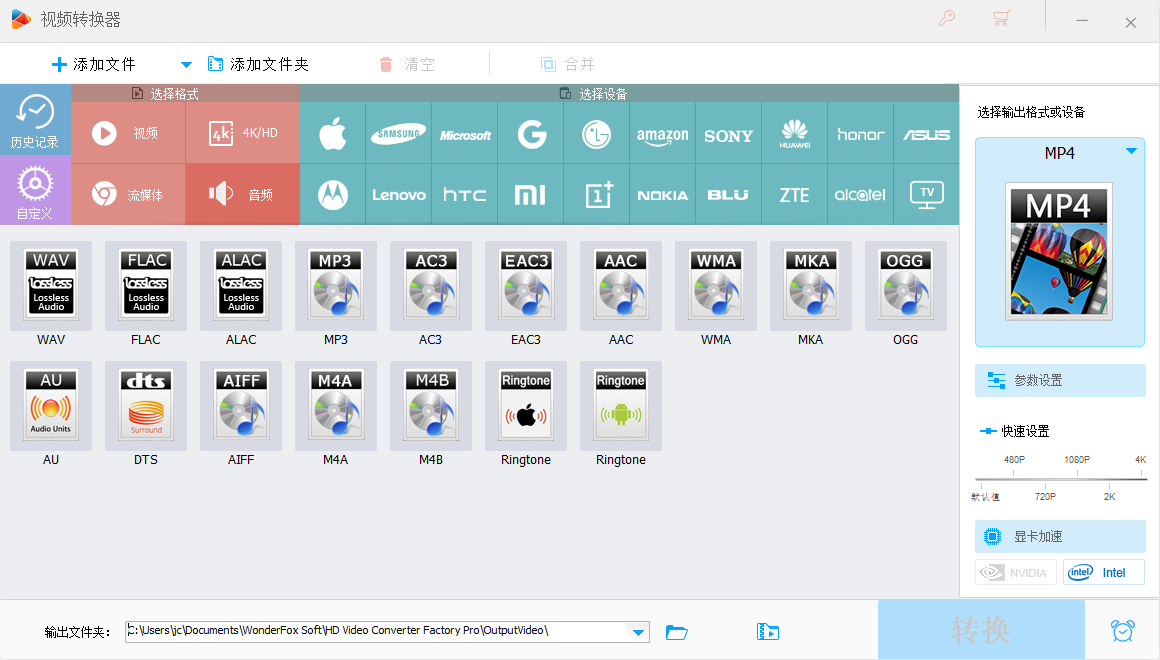Image resolution: width=1160 pixels, height=660 pixels.
Task: Toggle NVIDIA hardware acceleration
Action: pos(1015,573)
